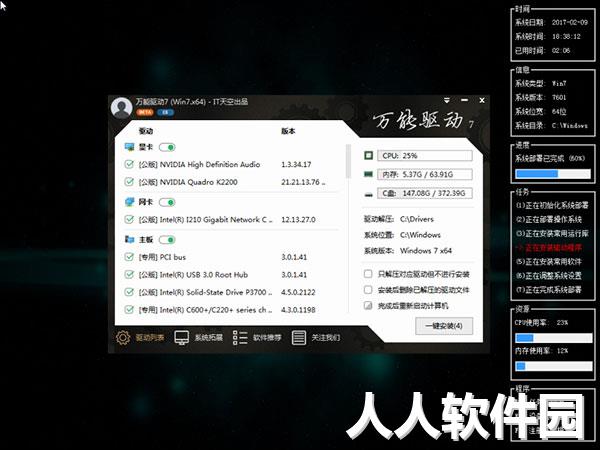Screen dimensions: 600x450
Task: Toggle the 主板 driver group switch
Action: pyautogui.click(x=167, y=240)
